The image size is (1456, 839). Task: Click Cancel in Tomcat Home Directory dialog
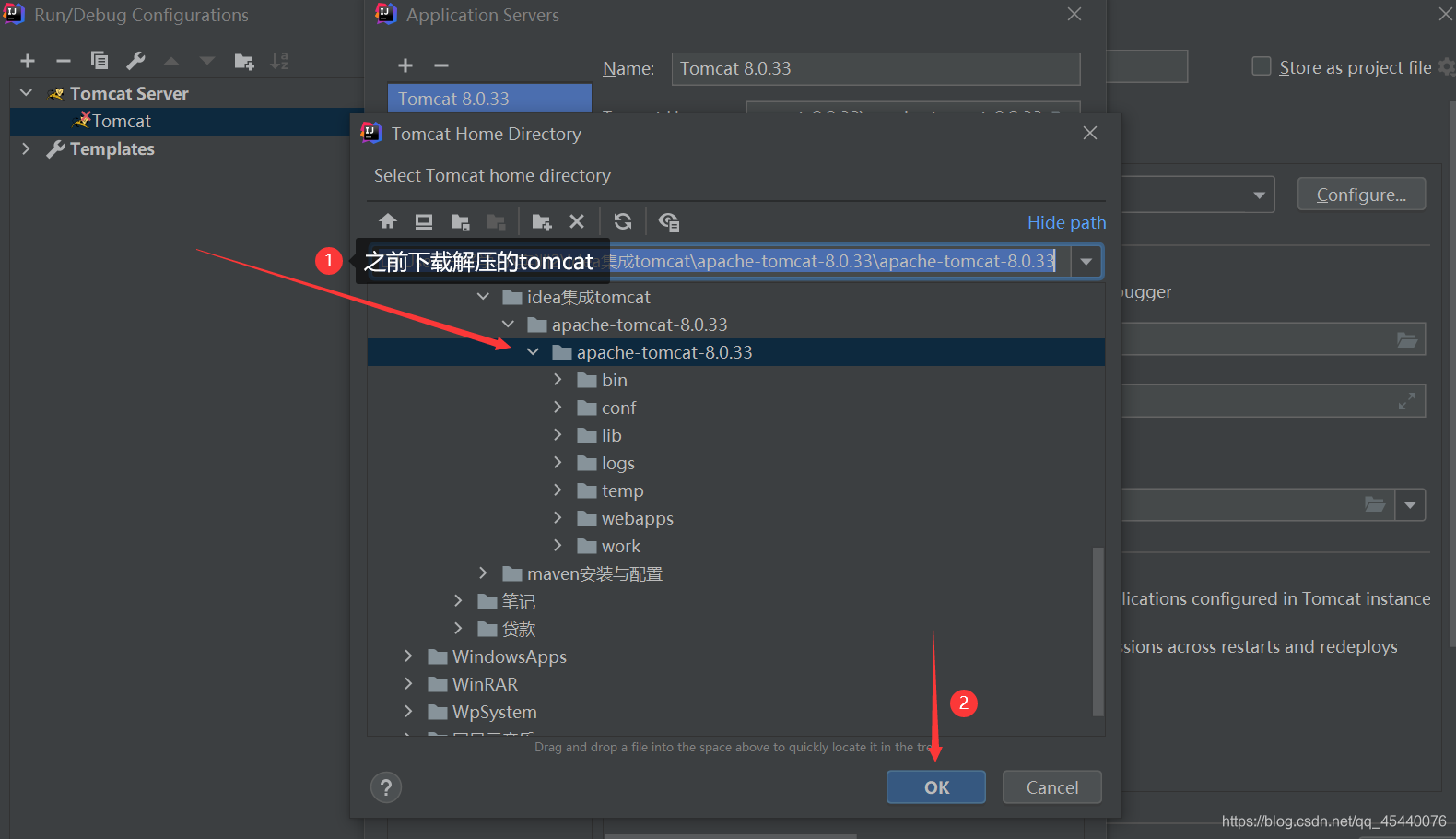point(1052,787)
